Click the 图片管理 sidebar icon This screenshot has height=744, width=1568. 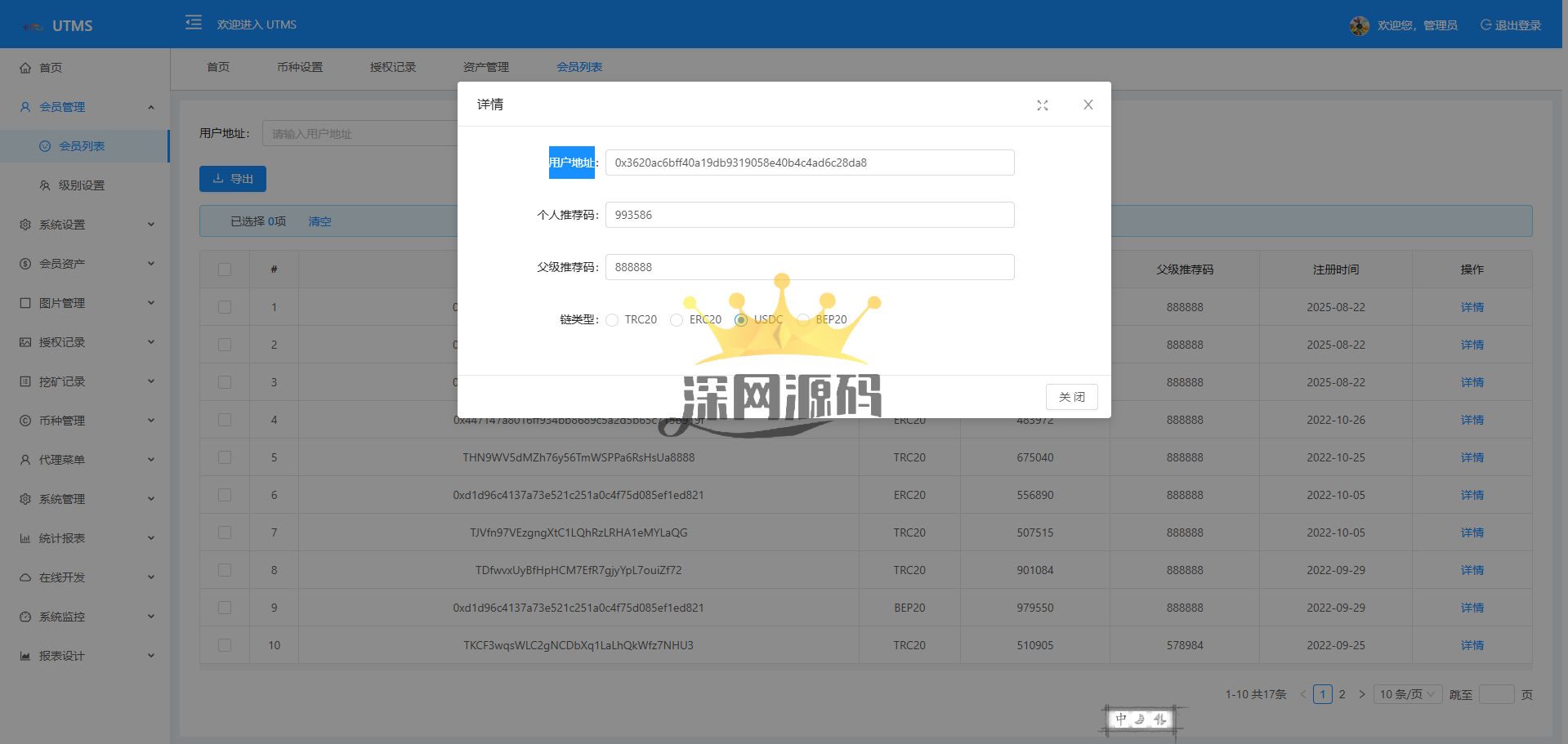coord(25,303)
